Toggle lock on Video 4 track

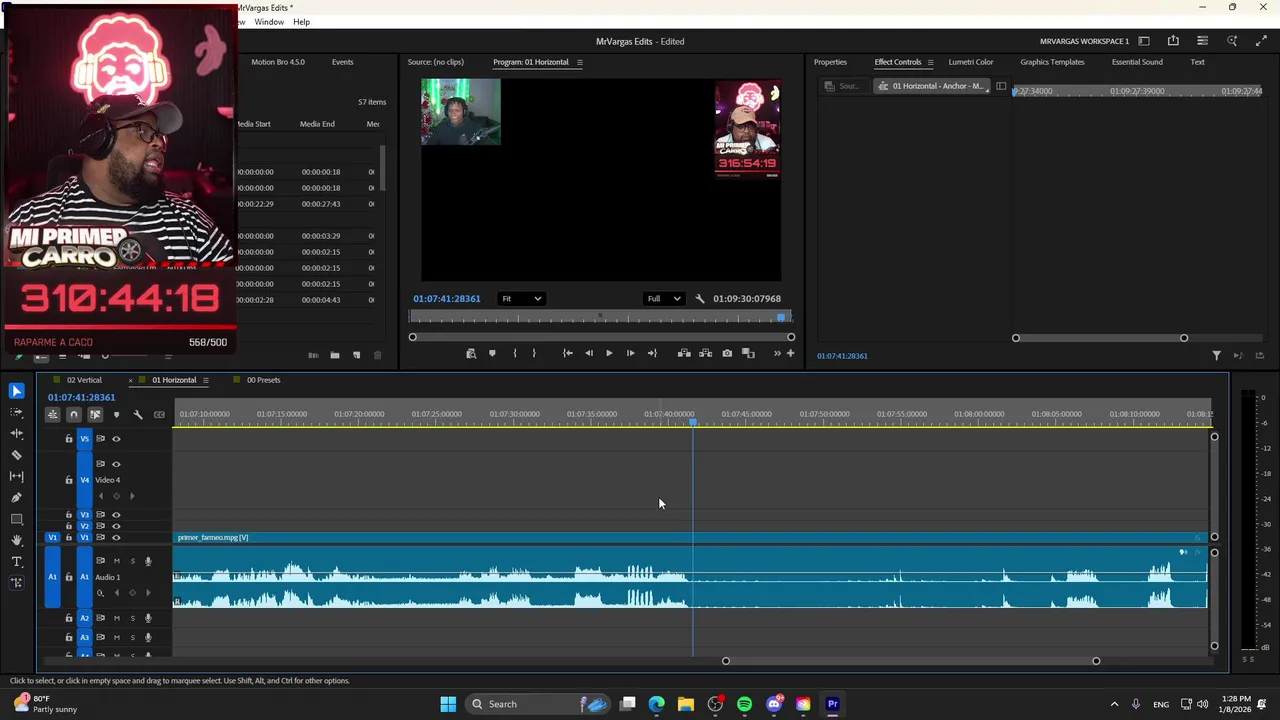69,480
